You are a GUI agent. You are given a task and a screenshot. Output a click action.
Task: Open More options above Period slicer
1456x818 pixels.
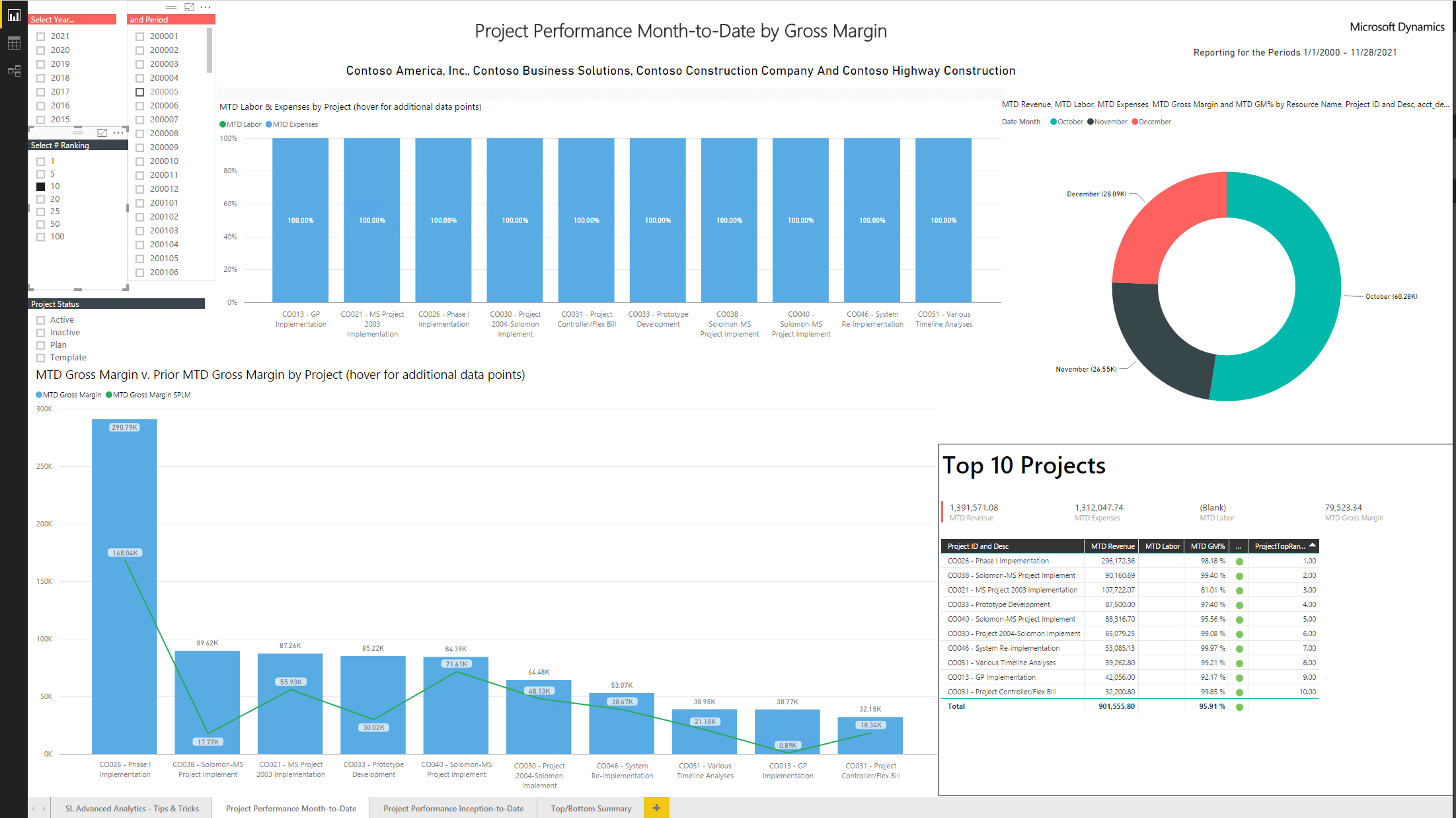pyautogui.click(x=206, y=7)
